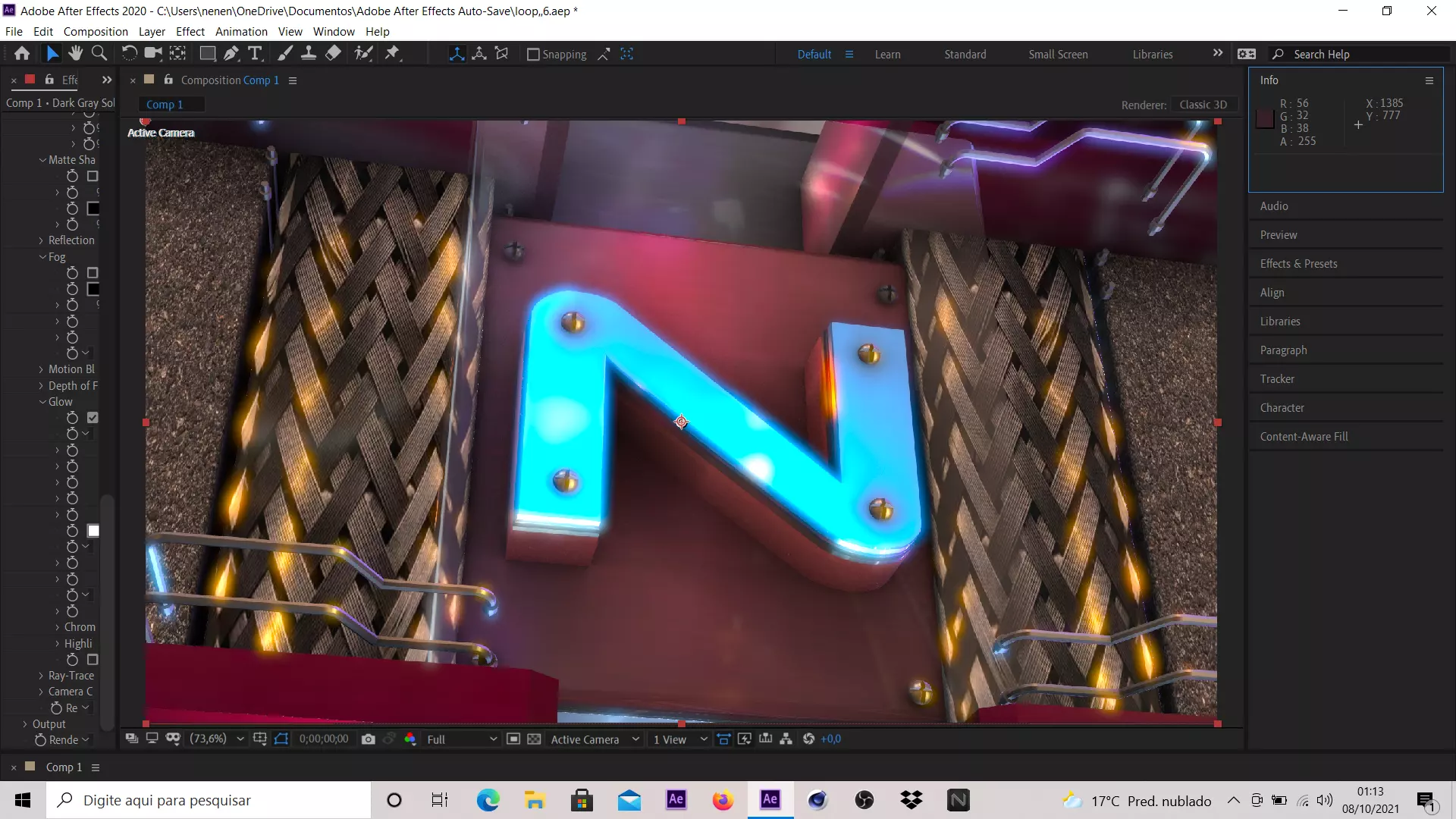The image size is (1456, 819).
Task: Select the Horizontal Type tool
Action: [x=255, y=54]
